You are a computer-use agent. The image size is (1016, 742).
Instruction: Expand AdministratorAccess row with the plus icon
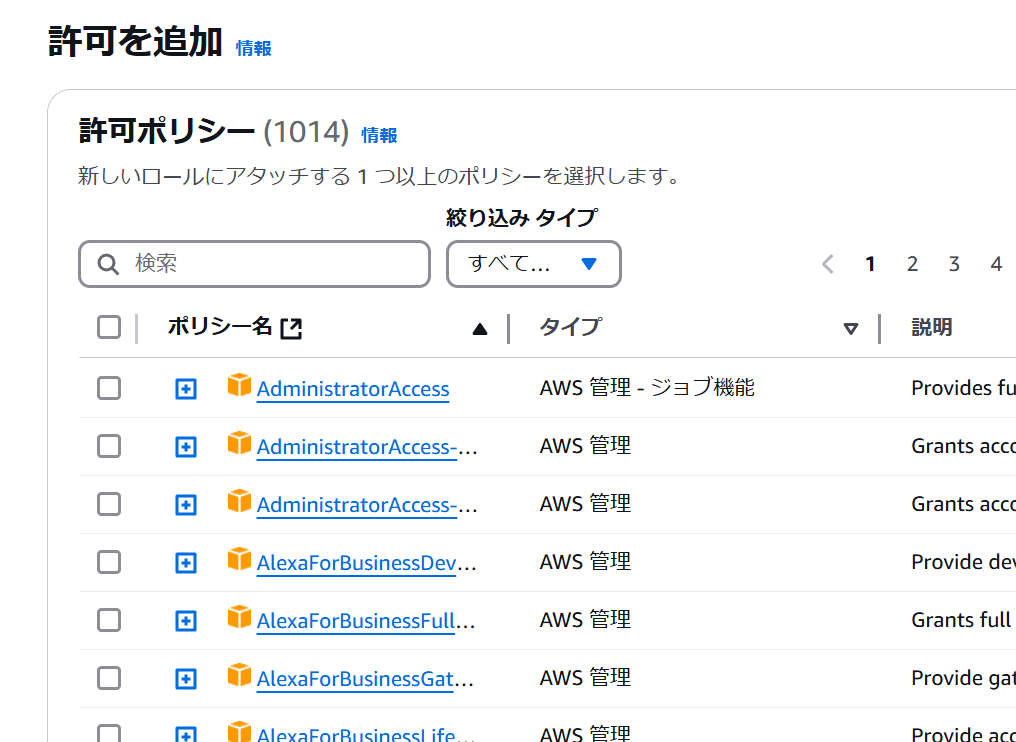coord(185,388)
